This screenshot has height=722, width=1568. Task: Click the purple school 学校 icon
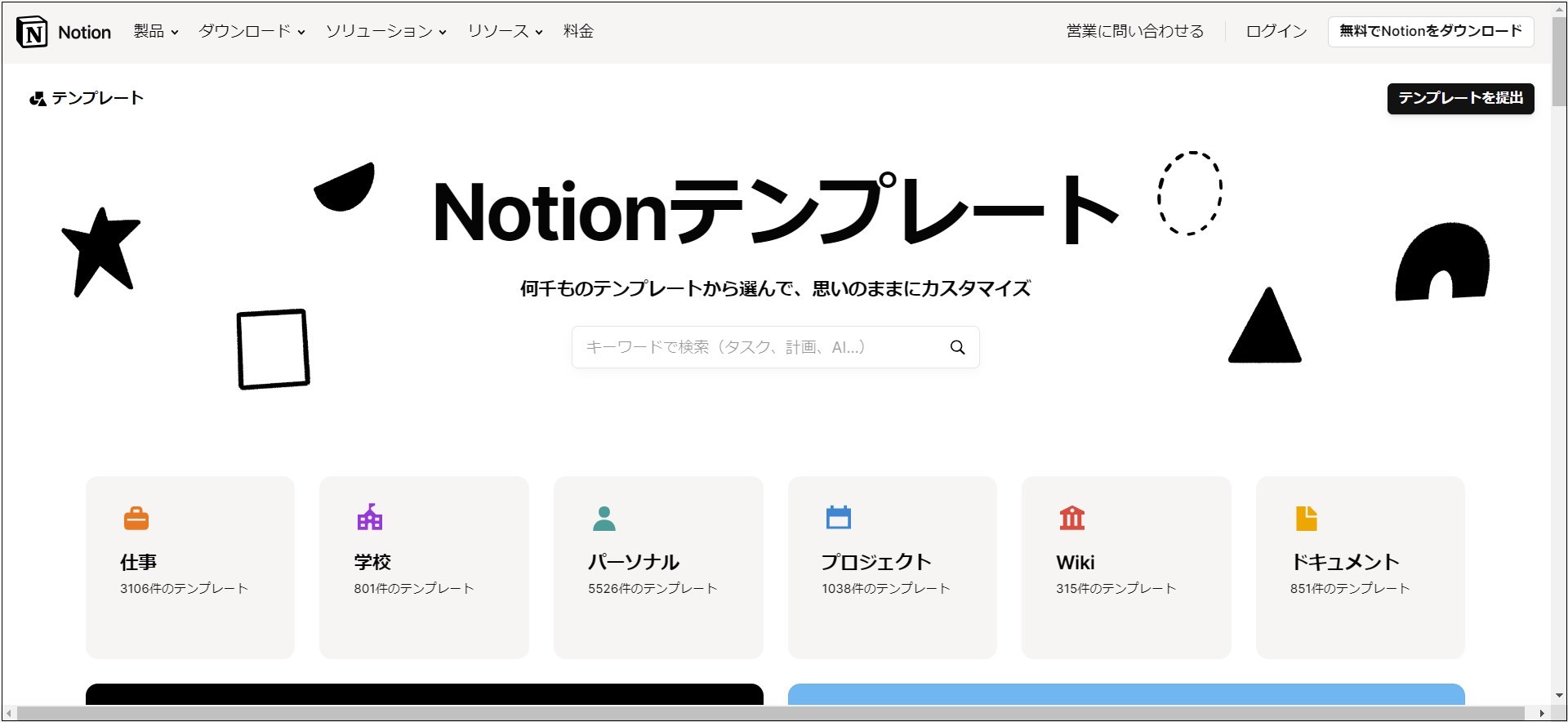[369, 518]
